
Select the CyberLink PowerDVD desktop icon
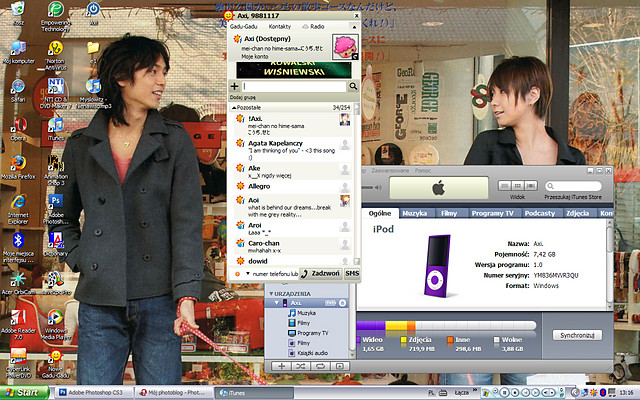click(18, 363)
